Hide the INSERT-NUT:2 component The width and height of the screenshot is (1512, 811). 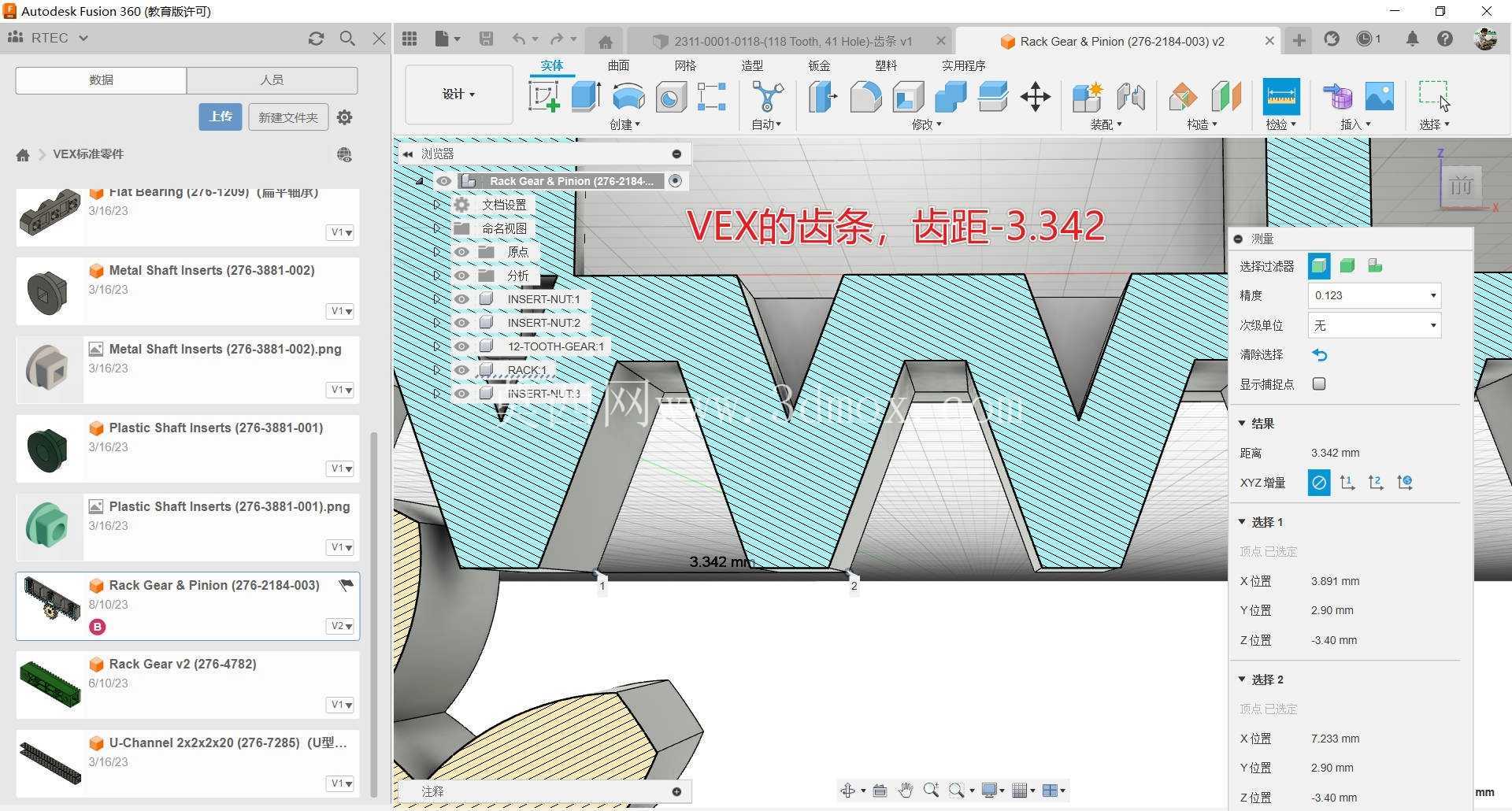[461, 323]
